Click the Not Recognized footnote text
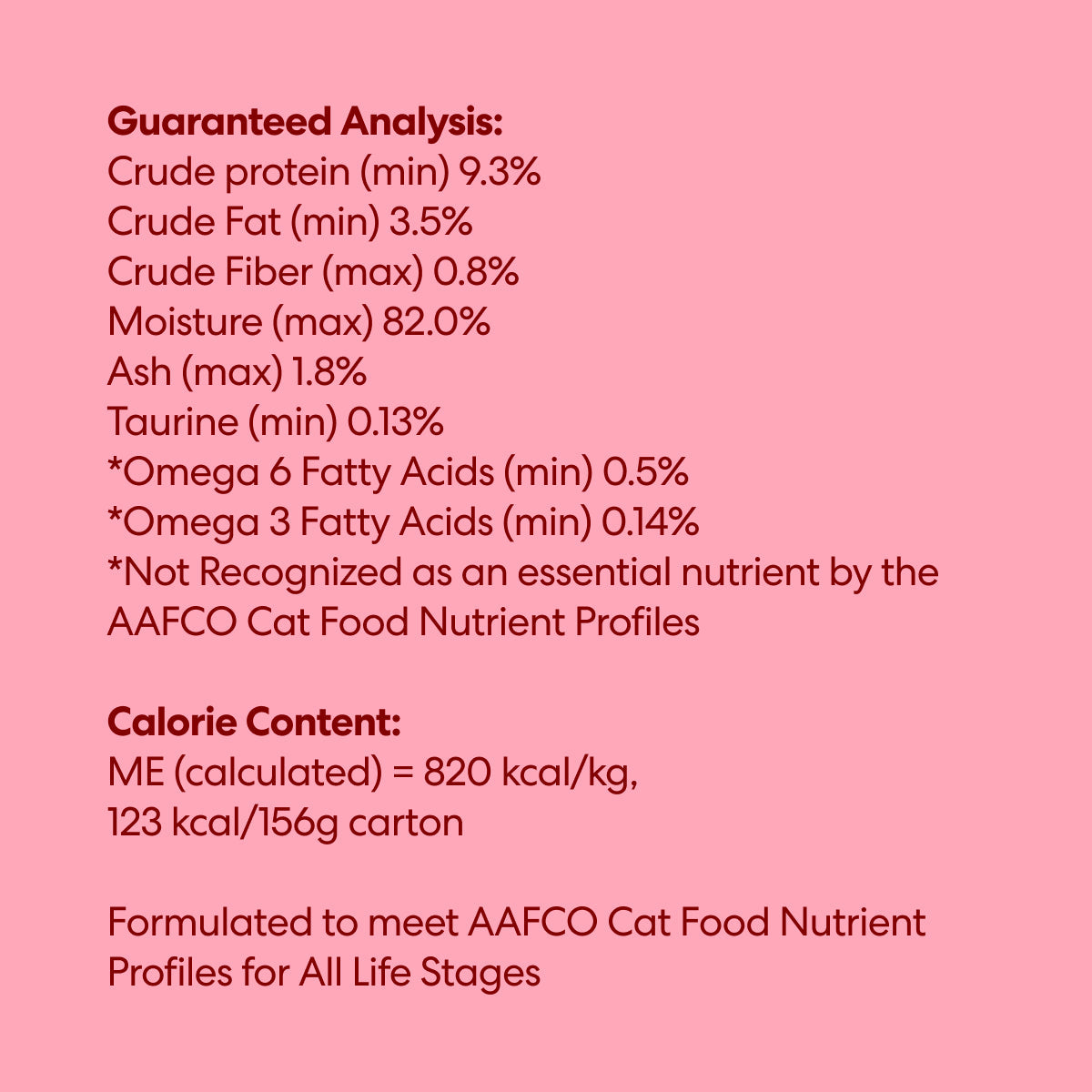Image resolution: width=1092 pixels, height=1092 pixels. (523, 573)
